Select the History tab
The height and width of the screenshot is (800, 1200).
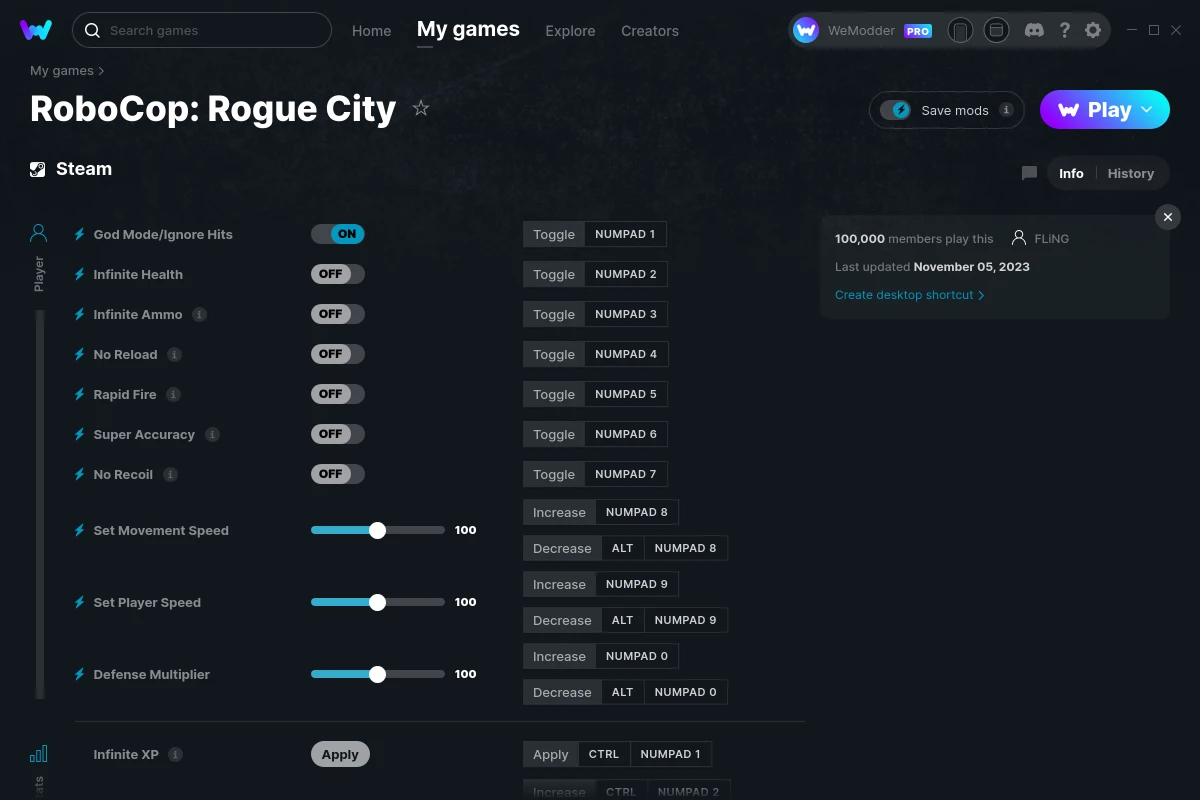(1131, 173)
